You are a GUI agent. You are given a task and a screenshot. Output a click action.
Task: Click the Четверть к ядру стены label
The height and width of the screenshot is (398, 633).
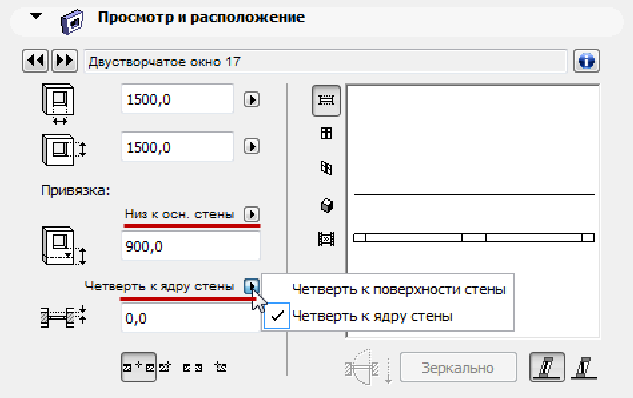click(x=159, y=286)
